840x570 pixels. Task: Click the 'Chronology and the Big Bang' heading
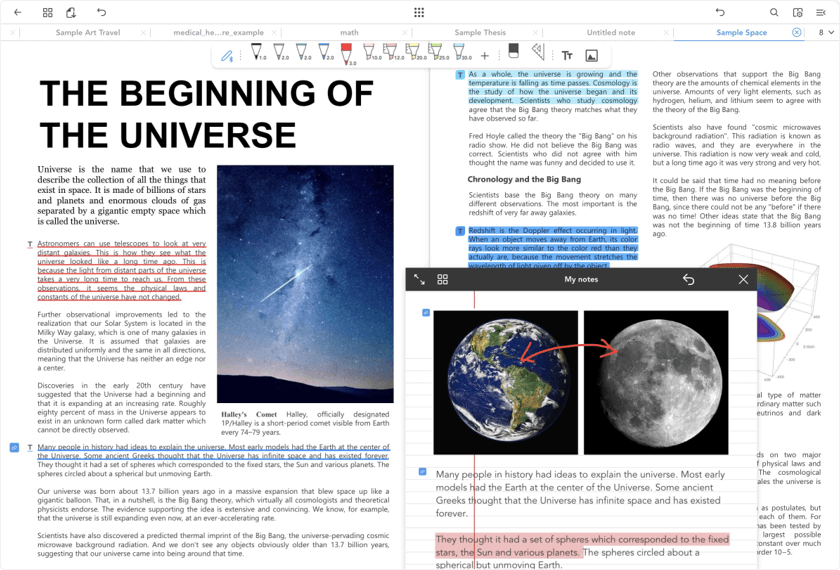(x=524, y=179)
